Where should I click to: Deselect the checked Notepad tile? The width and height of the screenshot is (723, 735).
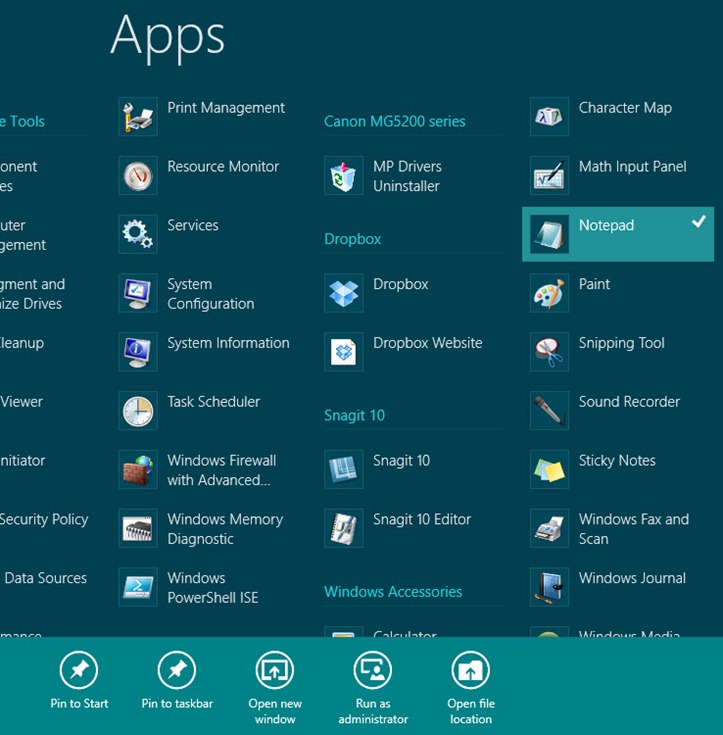click(x=617, y=235)
